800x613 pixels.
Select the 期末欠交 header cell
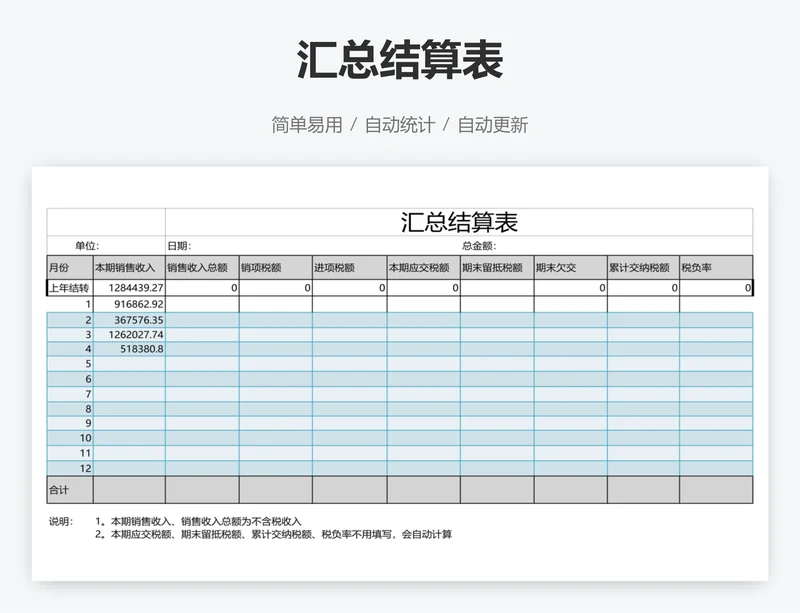(570, 267)
